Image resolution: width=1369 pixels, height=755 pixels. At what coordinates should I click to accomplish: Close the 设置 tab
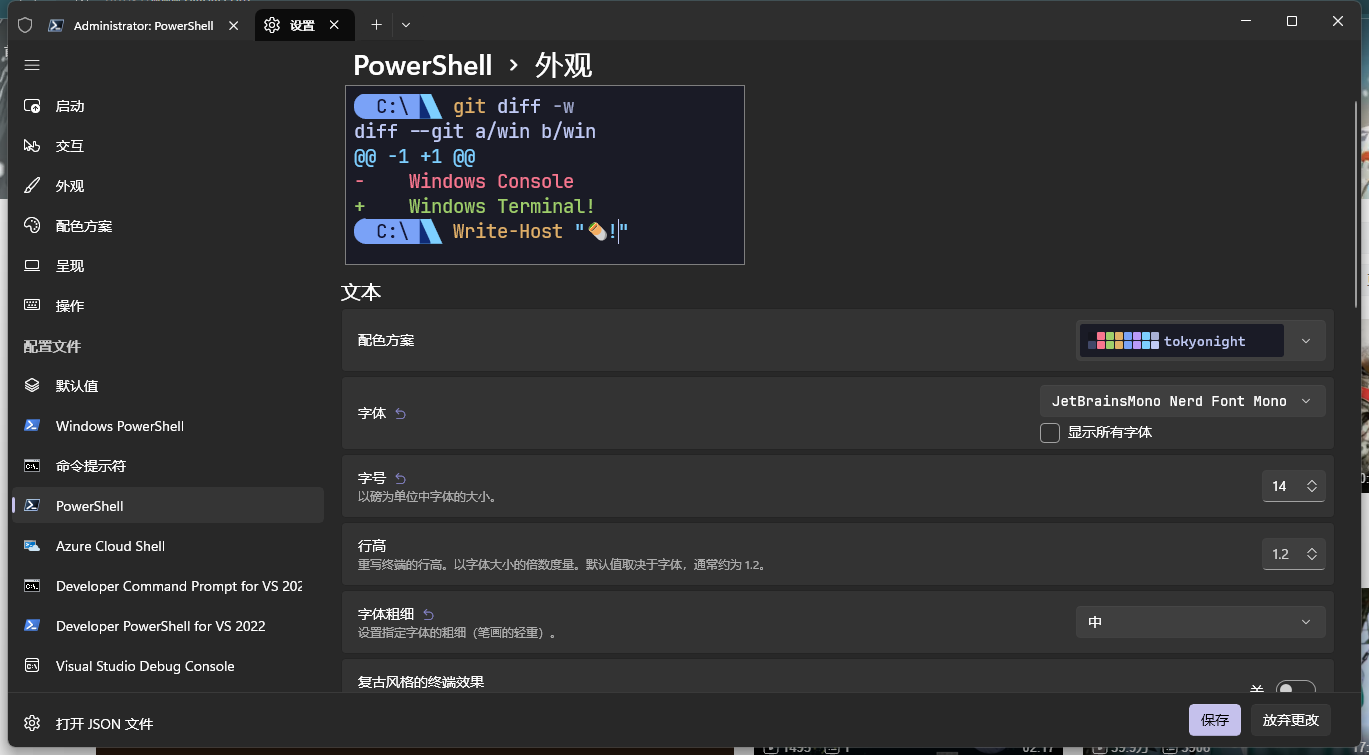335,25
